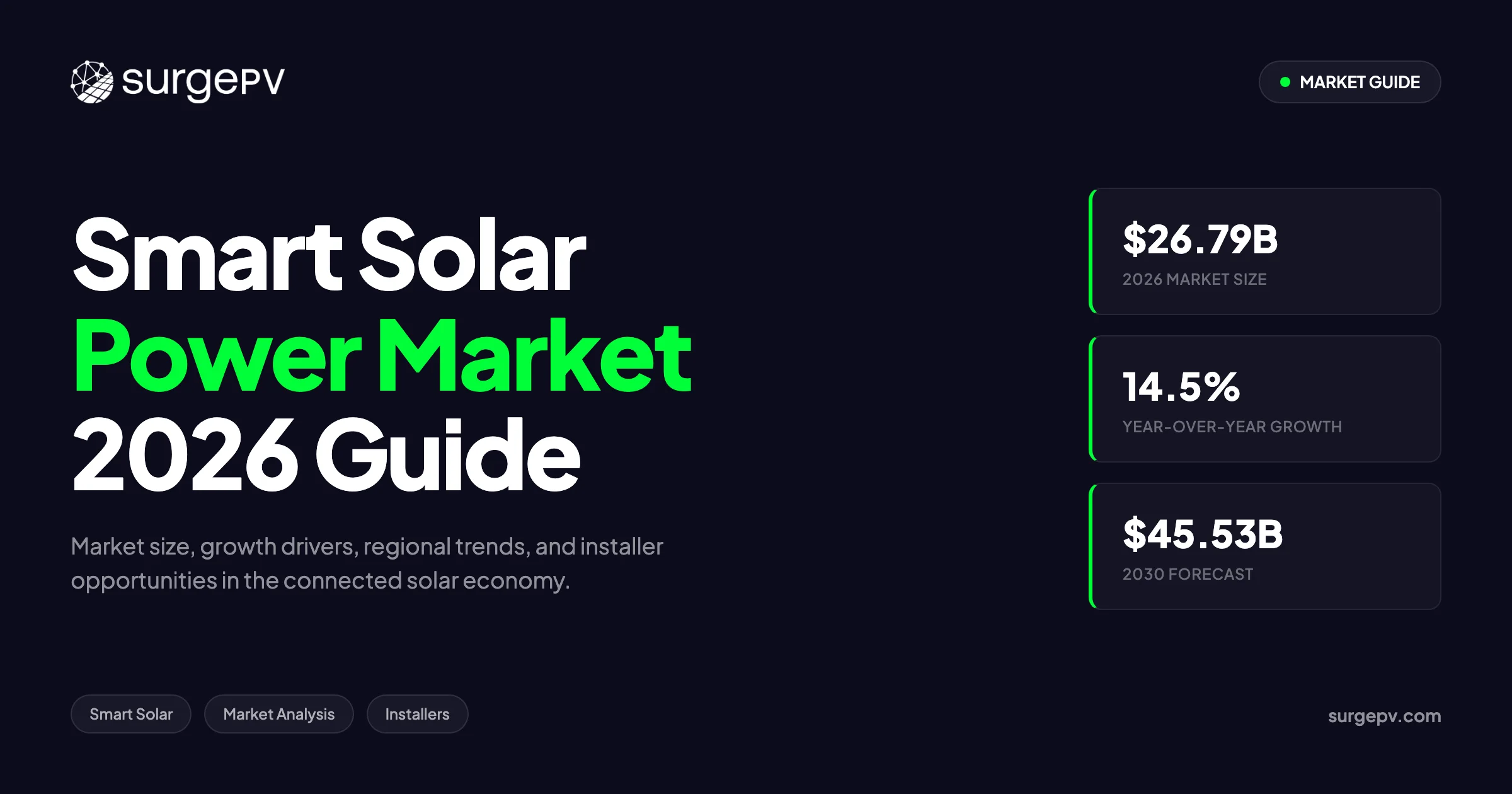Visit the surgepv.com link
1512x794 pixels.
[1384, 716]
